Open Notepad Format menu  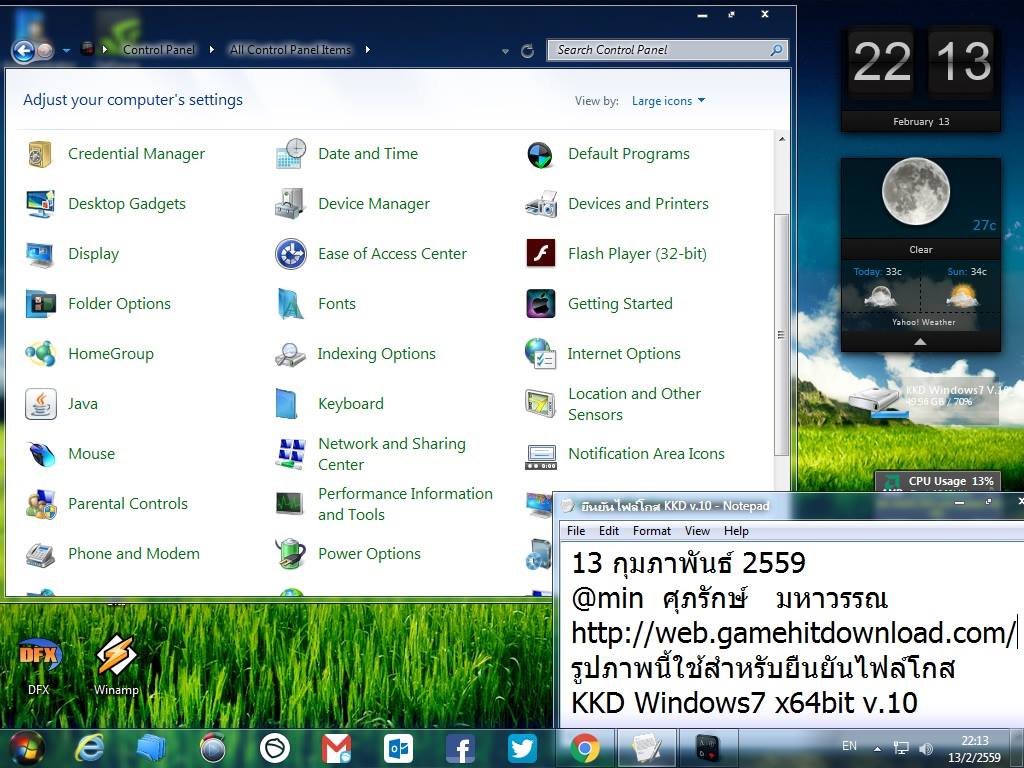pyautogui.click(x=652, y=531)
